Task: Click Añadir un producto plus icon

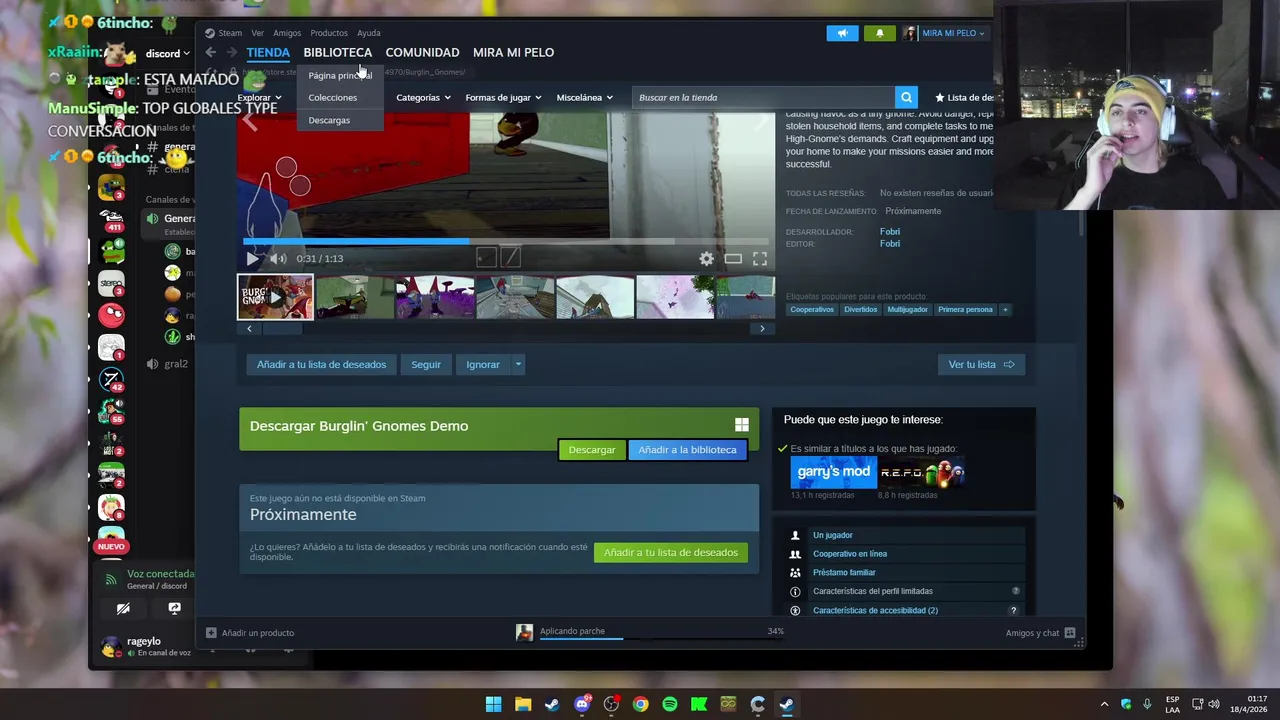Action: (x=211, y=633)
